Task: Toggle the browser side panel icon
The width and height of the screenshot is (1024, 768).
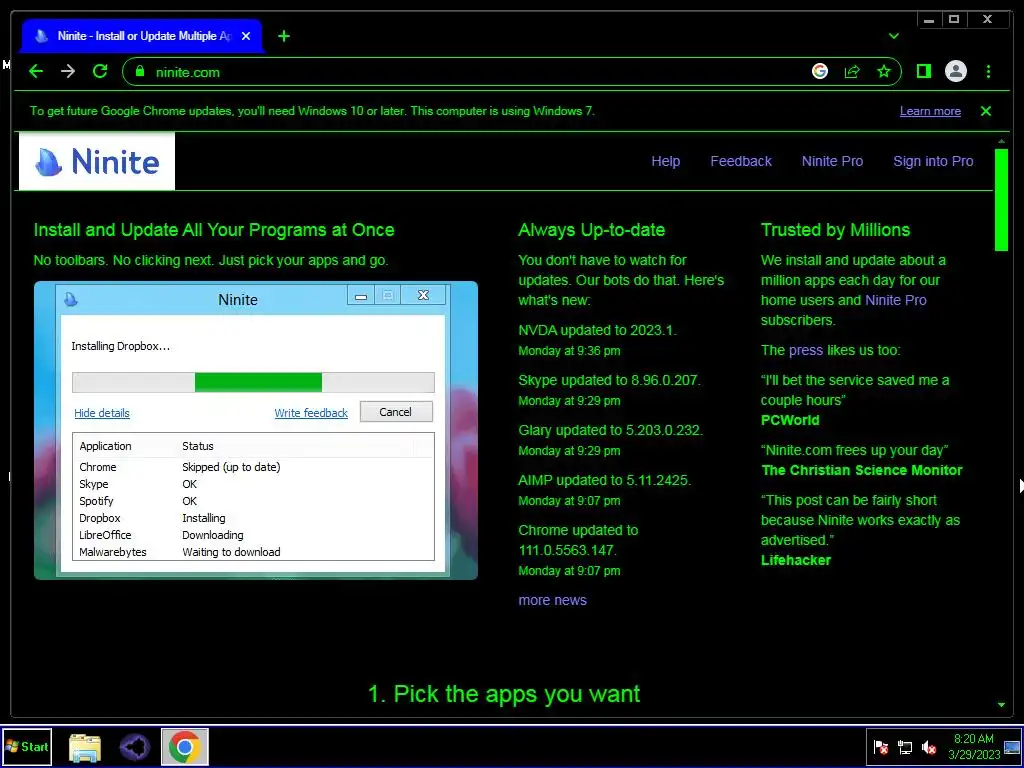Action: tap(923, 71)
